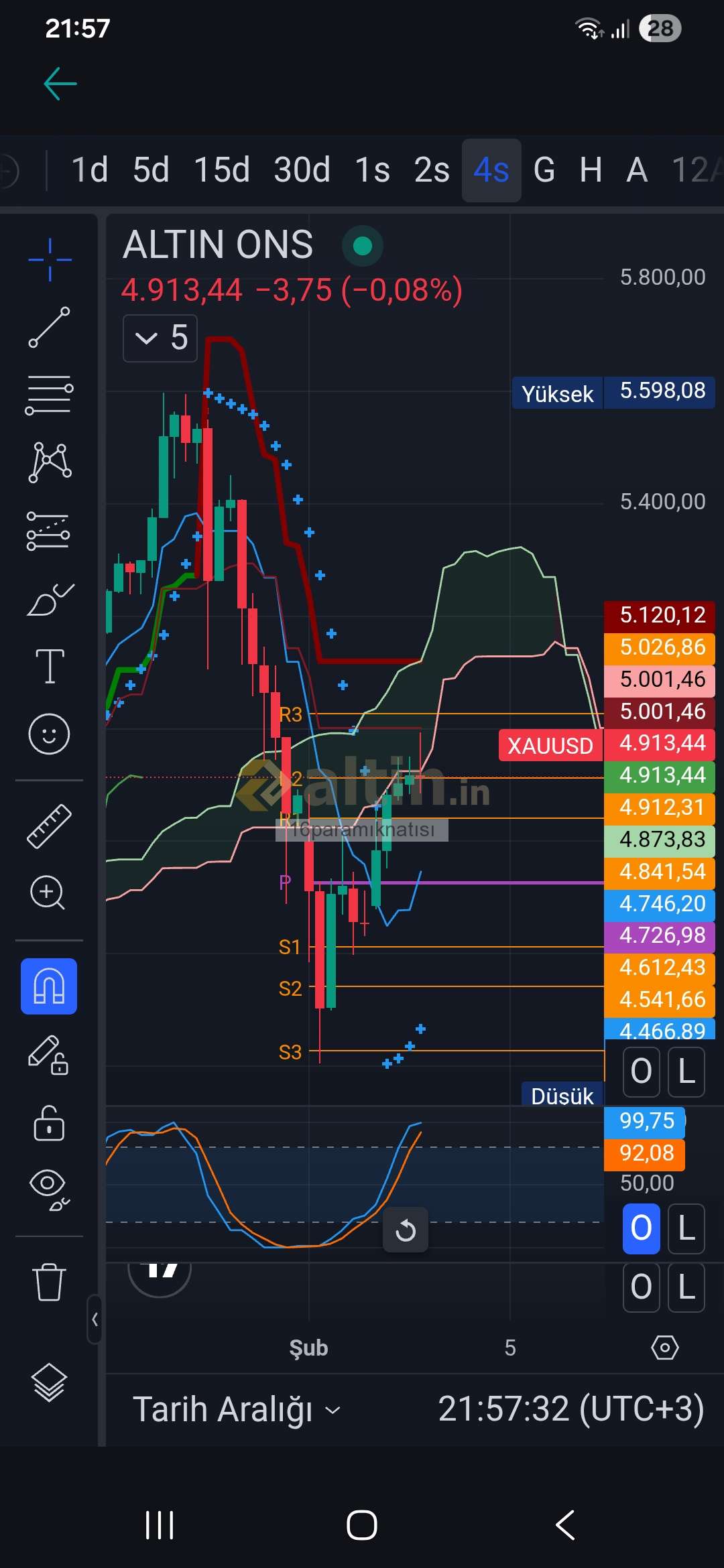724x1568 pixels.
Task: Choose the text annotation tool
Action: coord(50,666)
